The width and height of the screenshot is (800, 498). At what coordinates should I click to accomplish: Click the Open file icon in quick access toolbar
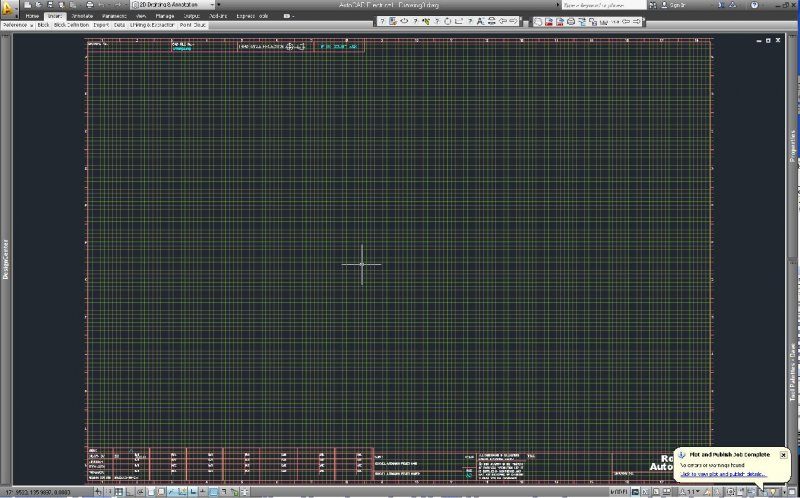tap(38, 5)
